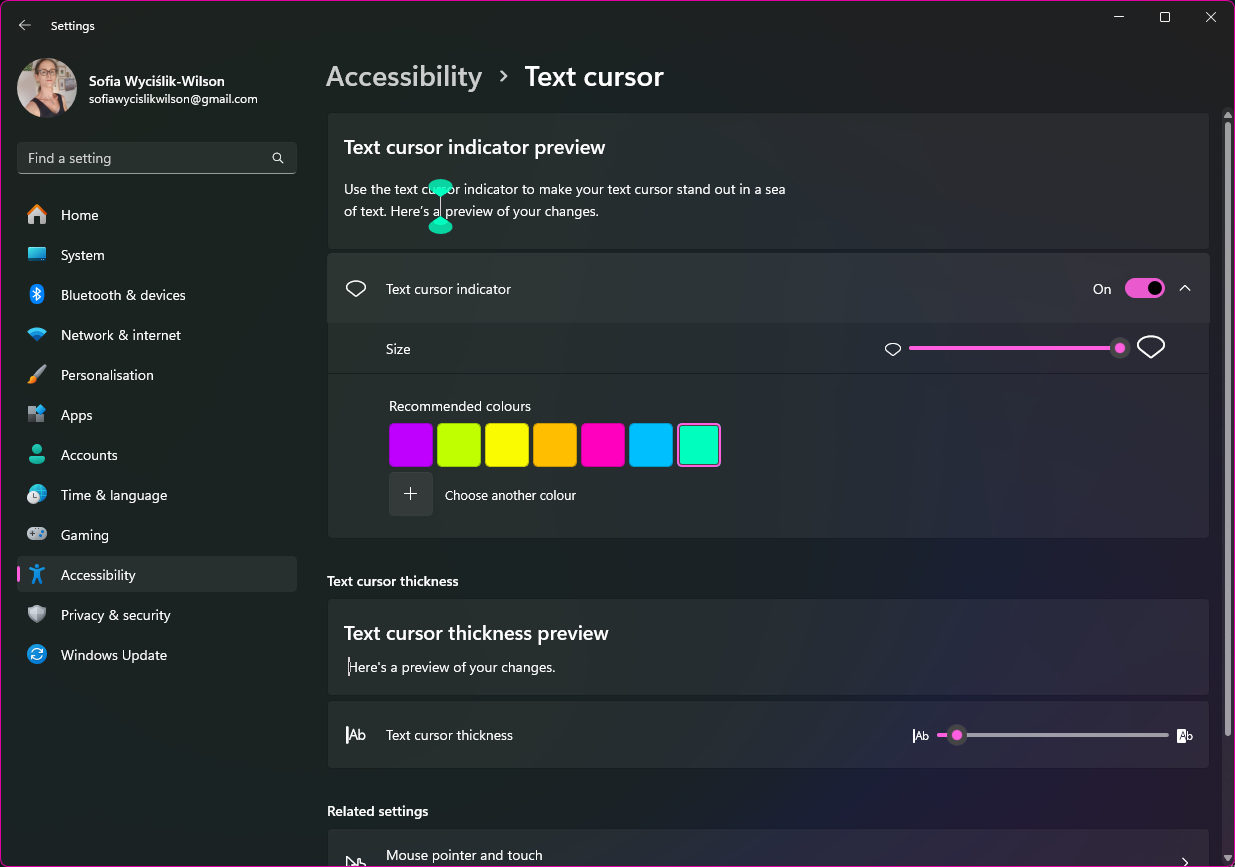Click the Accessibility figure icon

(37, 575)
